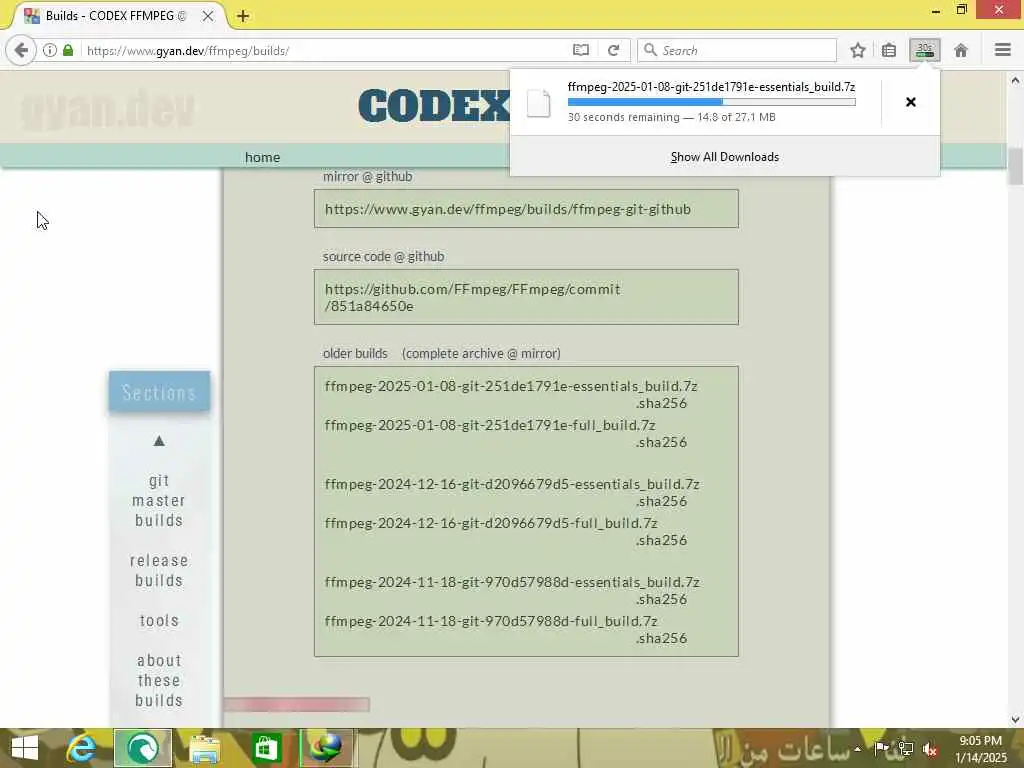Download ffmpeg-2024-12-16 essentials_build.7z
Viewport: 1024px width, 768px height.
click(512, 484)
